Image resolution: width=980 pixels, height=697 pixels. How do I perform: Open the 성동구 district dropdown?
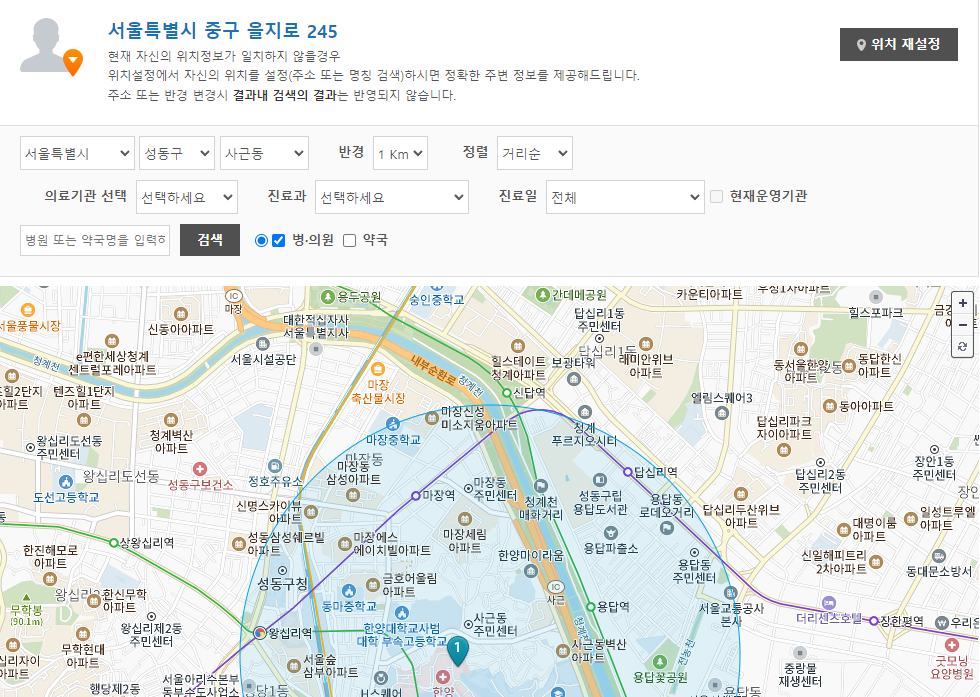tap(174, 152)
